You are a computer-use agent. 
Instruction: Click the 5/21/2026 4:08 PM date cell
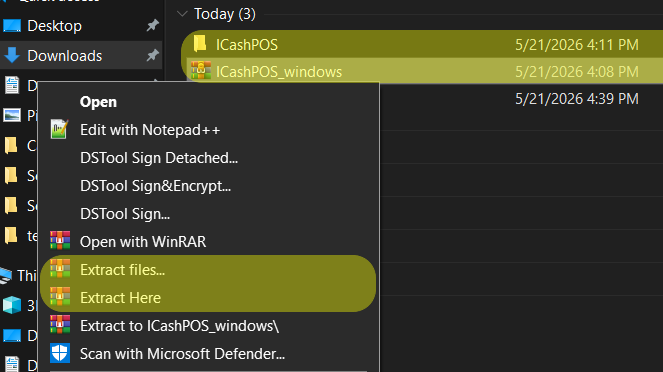(x=577, y=72)
